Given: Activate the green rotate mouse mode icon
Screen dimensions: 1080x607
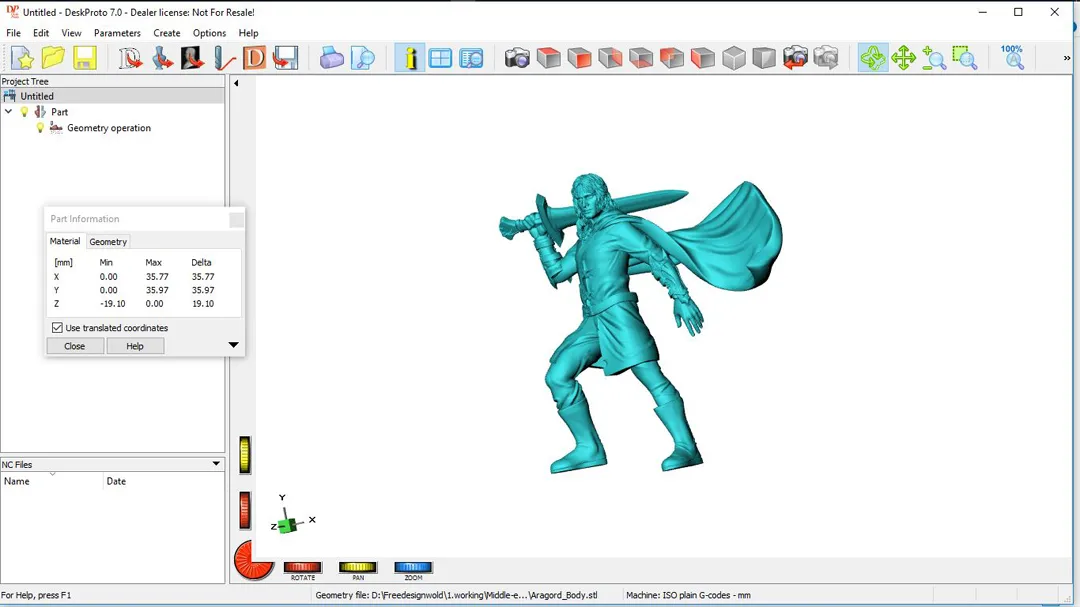Looking at the screenshot, I should point(873,58).
